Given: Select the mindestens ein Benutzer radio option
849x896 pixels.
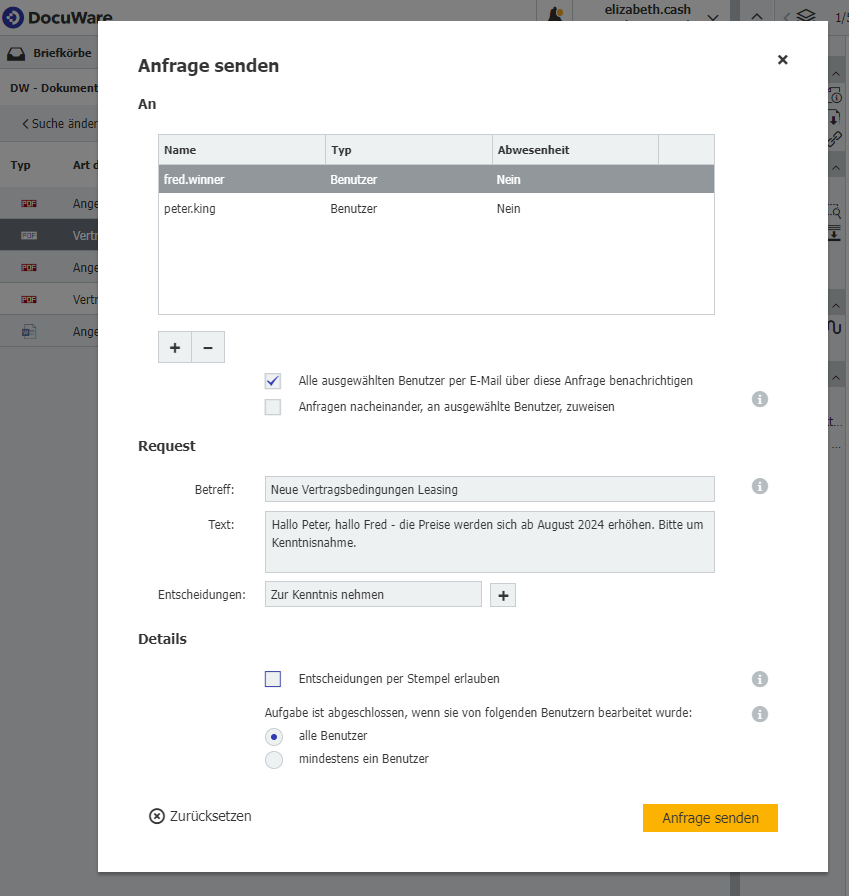Looking at the screenshot, I should (x=273, y=760).
